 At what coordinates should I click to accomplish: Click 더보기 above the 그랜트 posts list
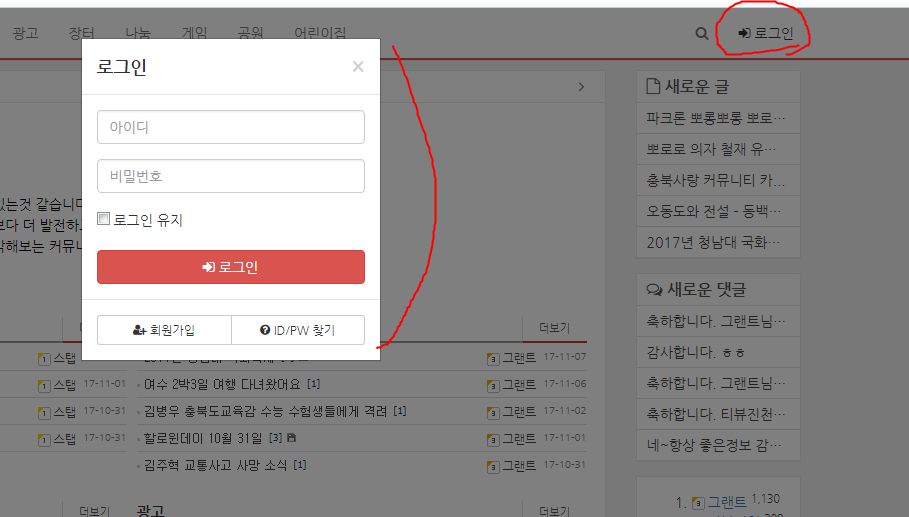(554, 328)
